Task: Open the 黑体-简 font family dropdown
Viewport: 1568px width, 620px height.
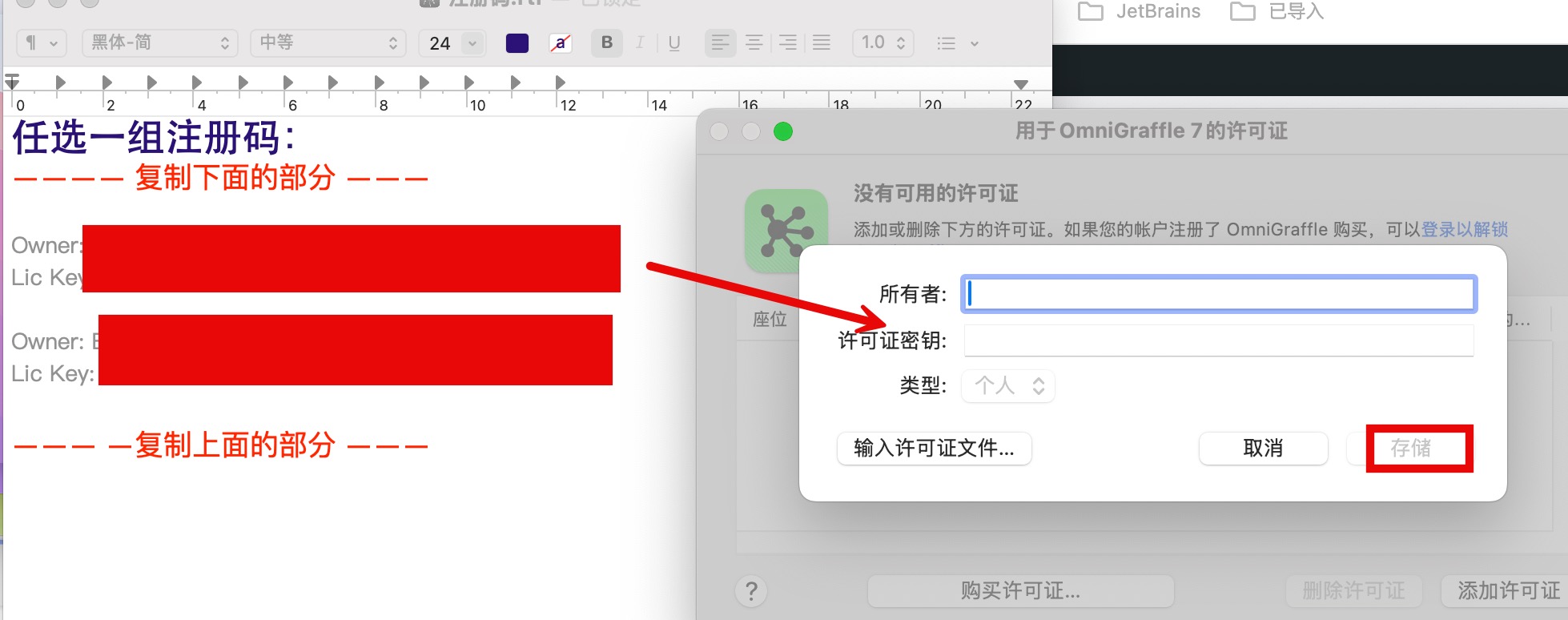Action: coord(160,43)
